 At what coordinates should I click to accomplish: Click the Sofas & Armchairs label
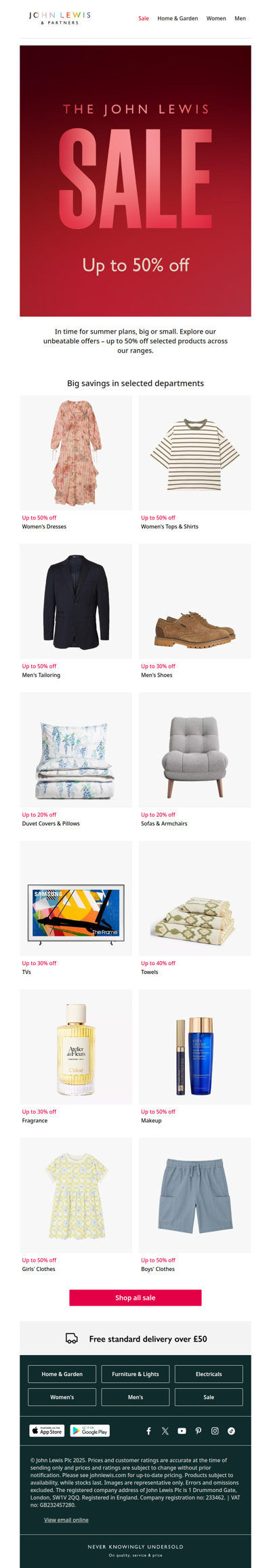pos(164,823)
